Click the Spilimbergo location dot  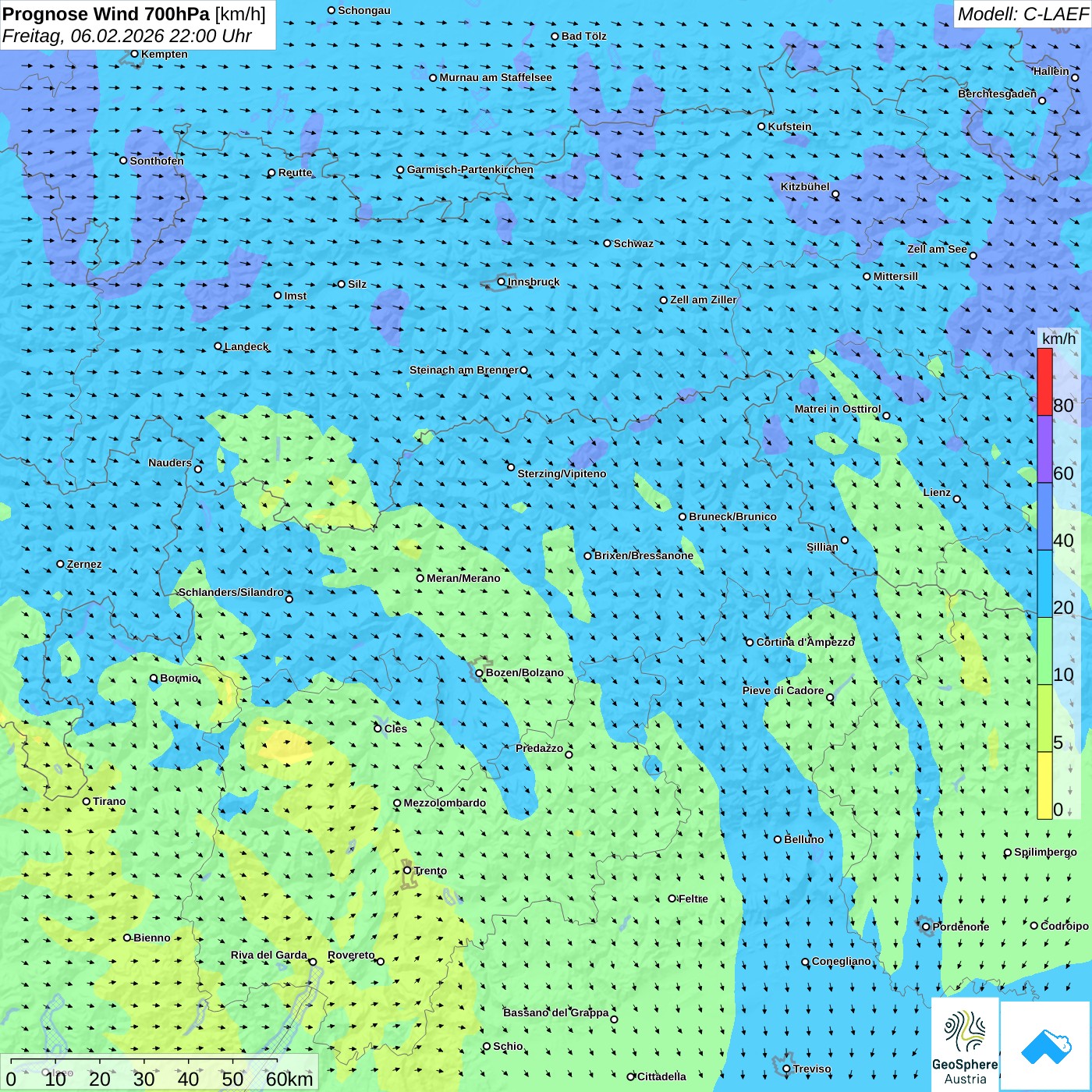coord(1008,853)
